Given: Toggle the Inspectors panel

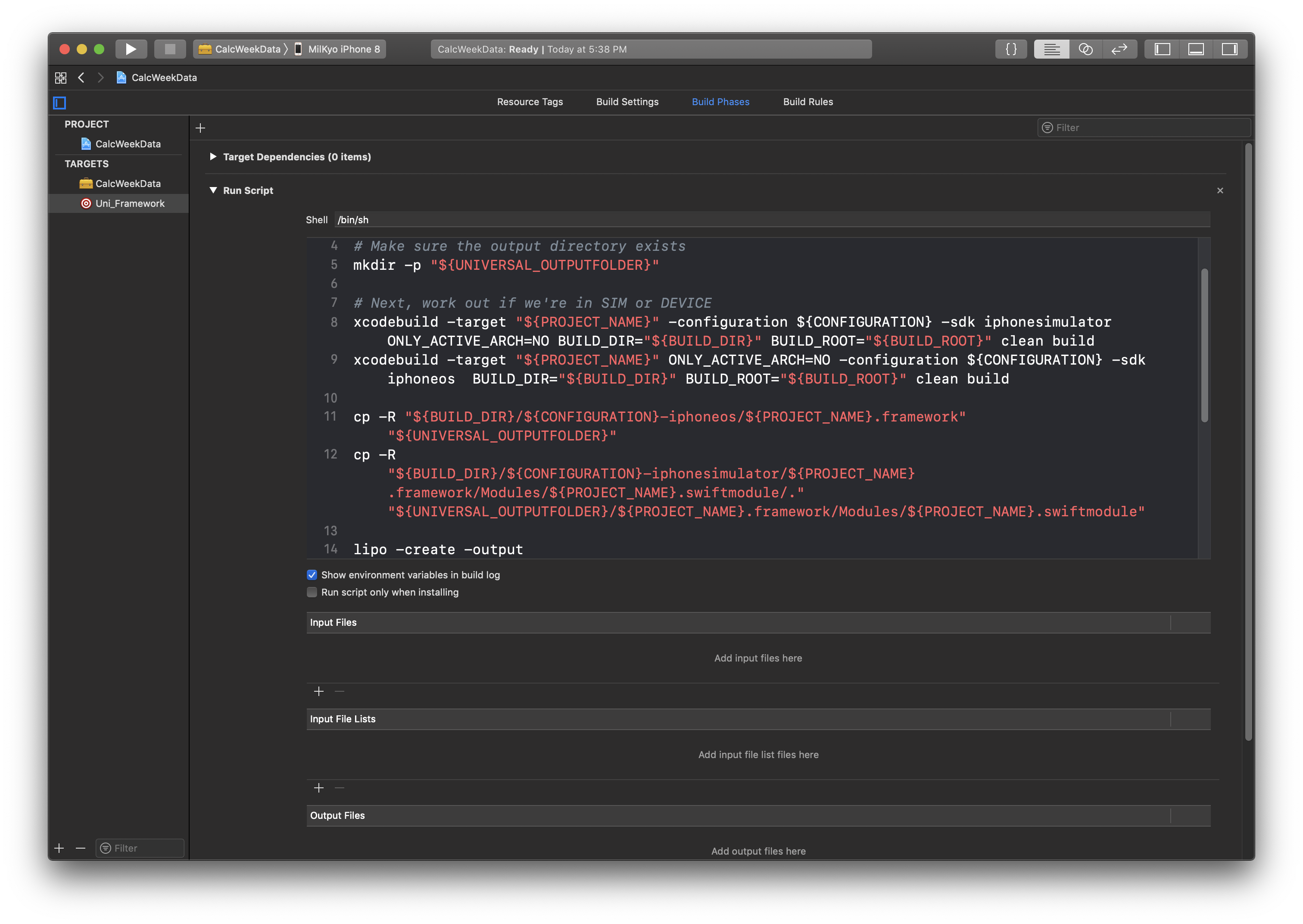Looking at the screenshot, I should tap(1230, 49).
